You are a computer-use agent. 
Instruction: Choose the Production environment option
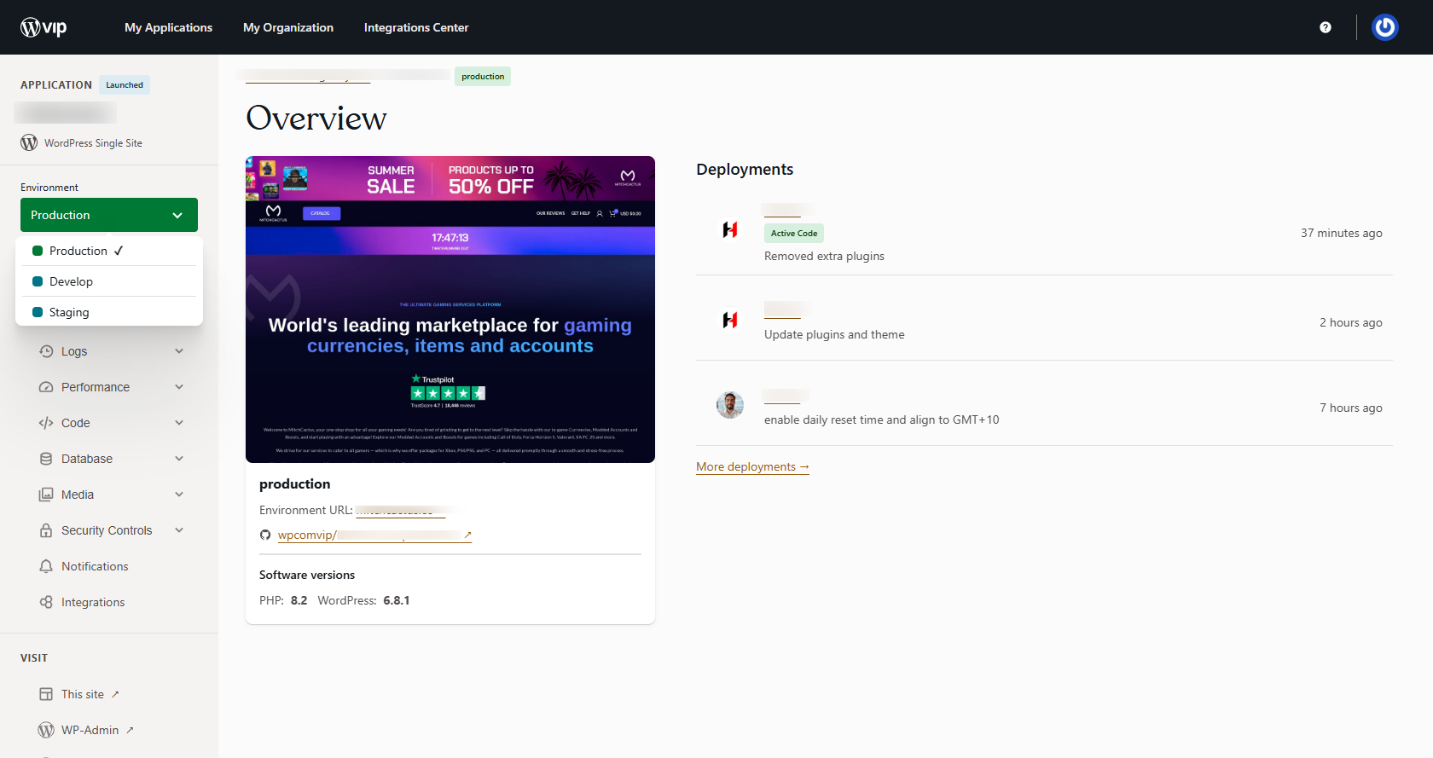point(78,251)
